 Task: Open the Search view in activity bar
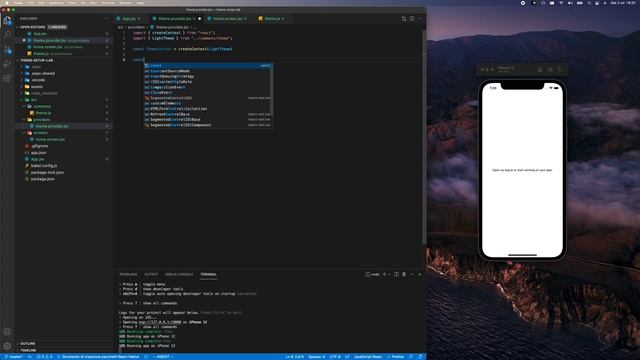(x=7, y=34)
